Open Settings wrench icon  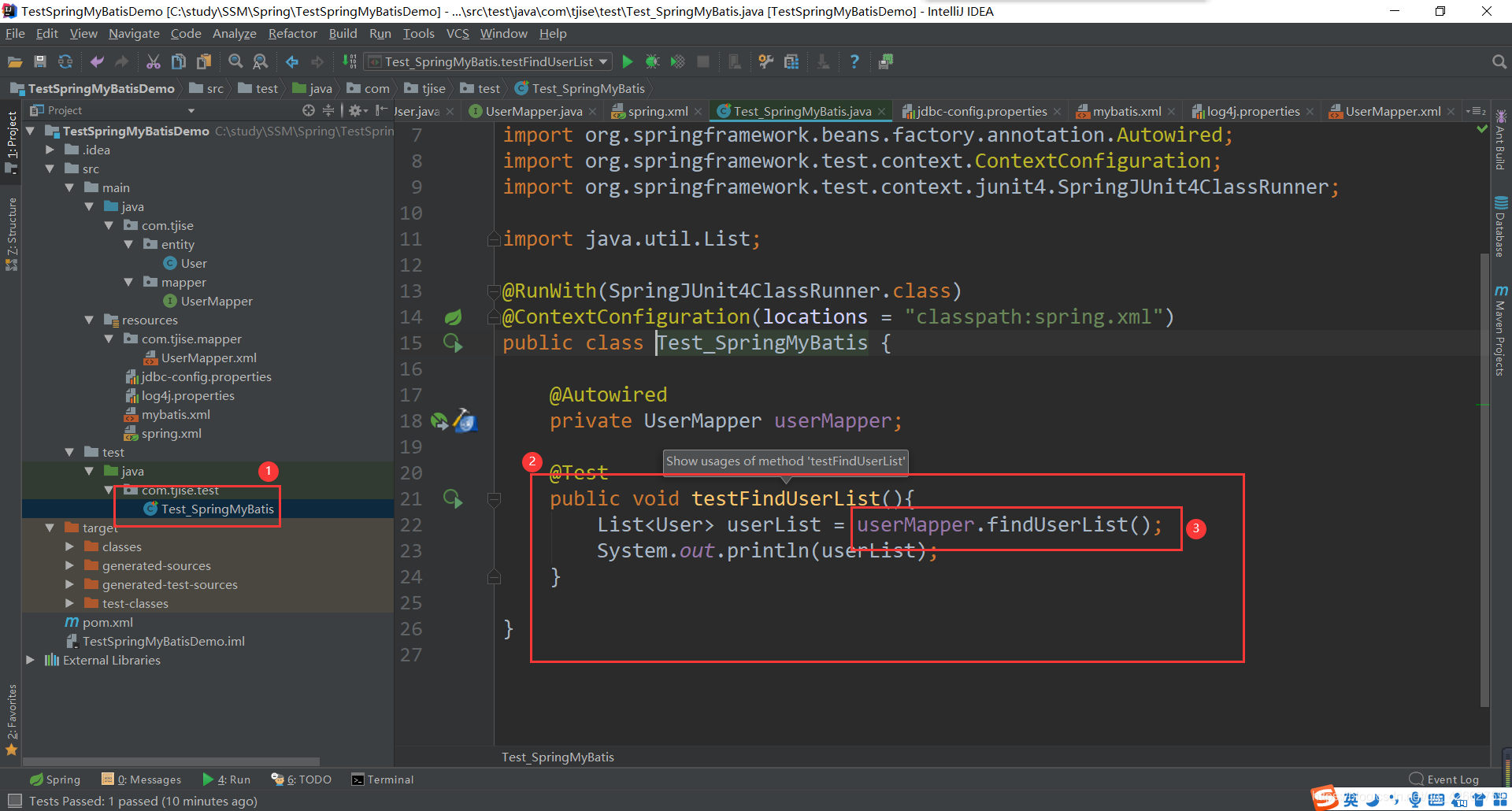tap(765, 61)
